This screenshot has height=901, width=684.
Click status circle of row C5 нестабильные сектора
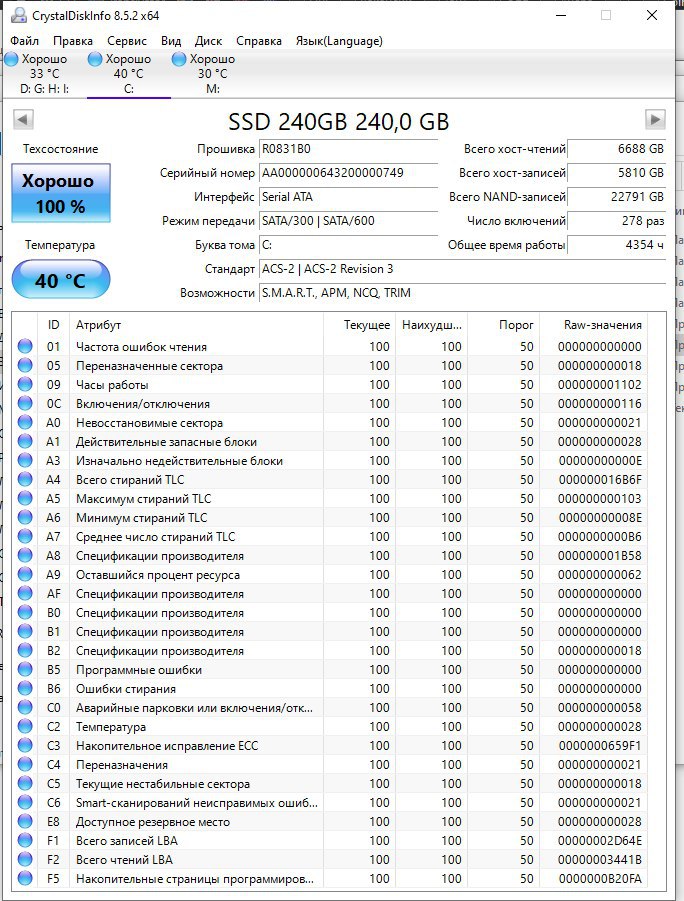[25, 783]
